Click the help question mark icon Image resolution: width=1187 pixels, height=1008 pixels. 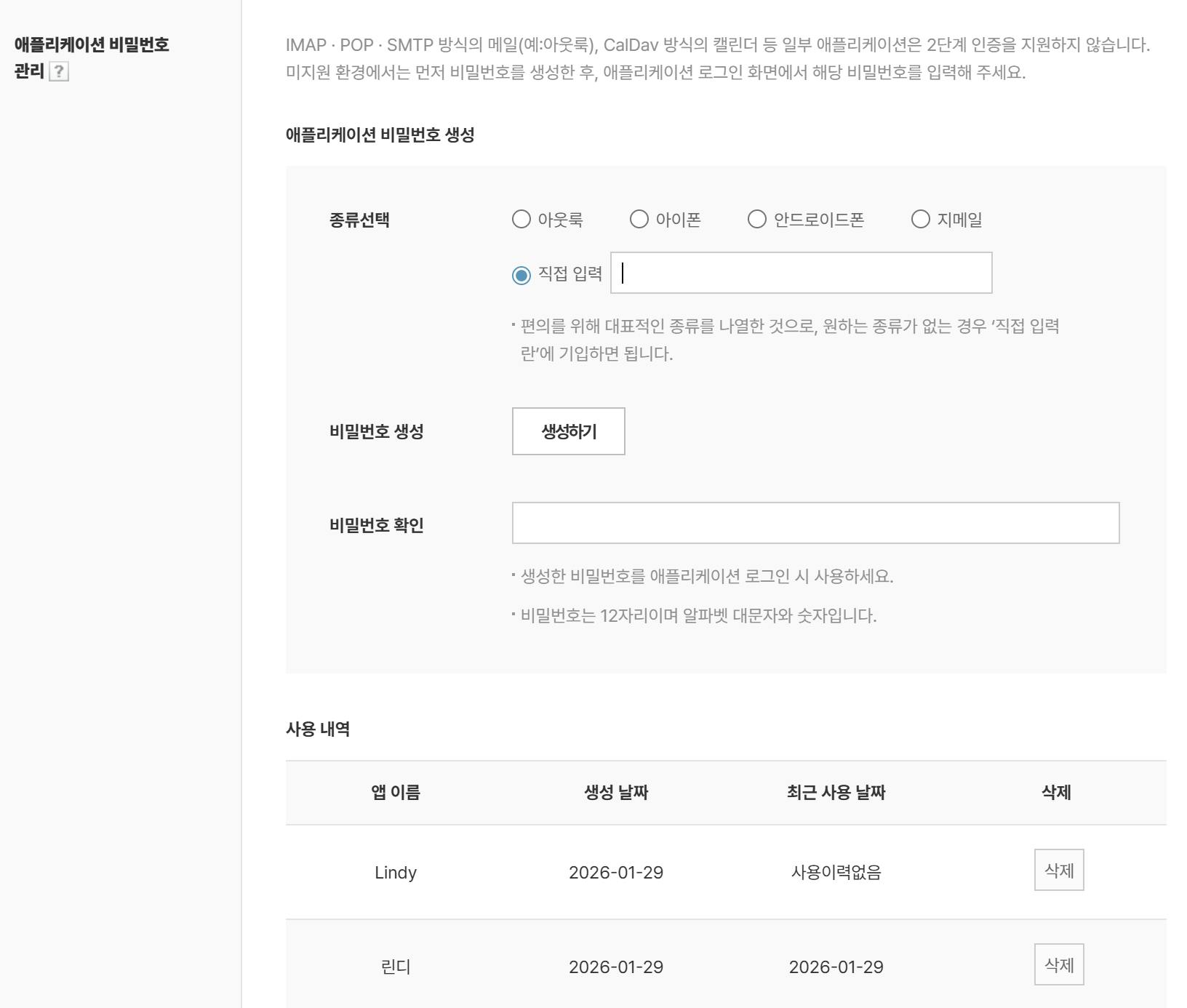59,71
